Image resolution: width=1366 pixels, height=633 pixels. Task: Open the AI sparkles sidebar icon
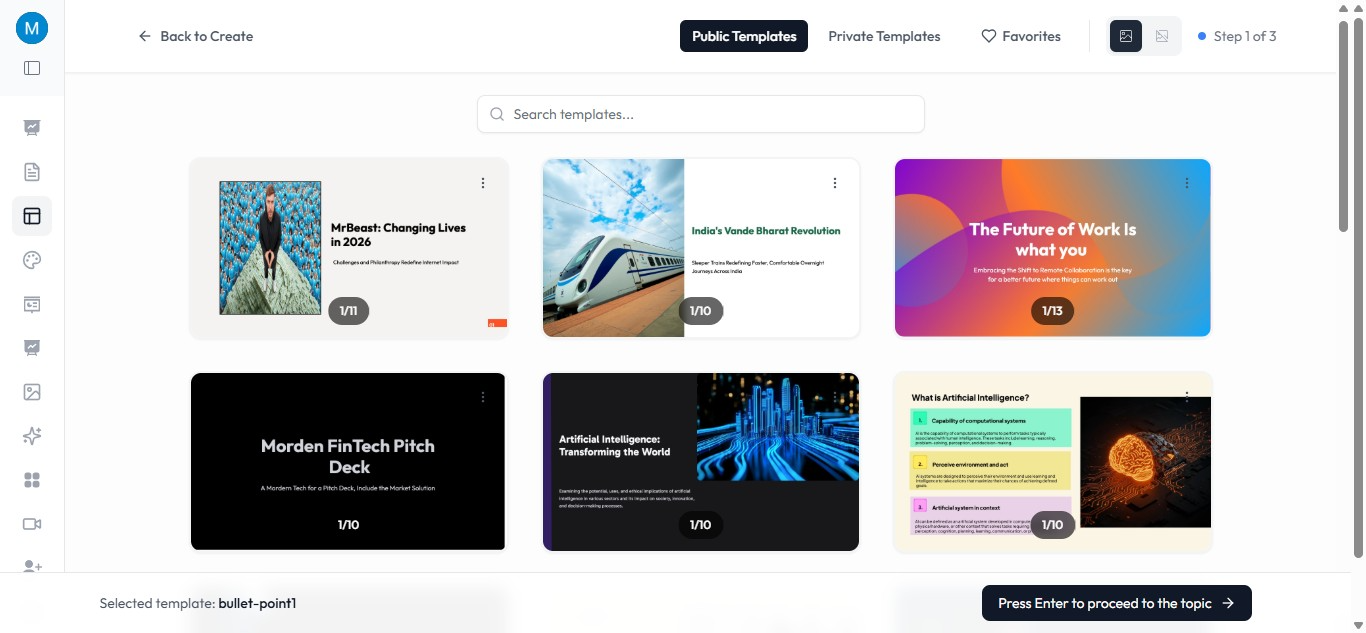pyautogui.click(x=32, y=436)
